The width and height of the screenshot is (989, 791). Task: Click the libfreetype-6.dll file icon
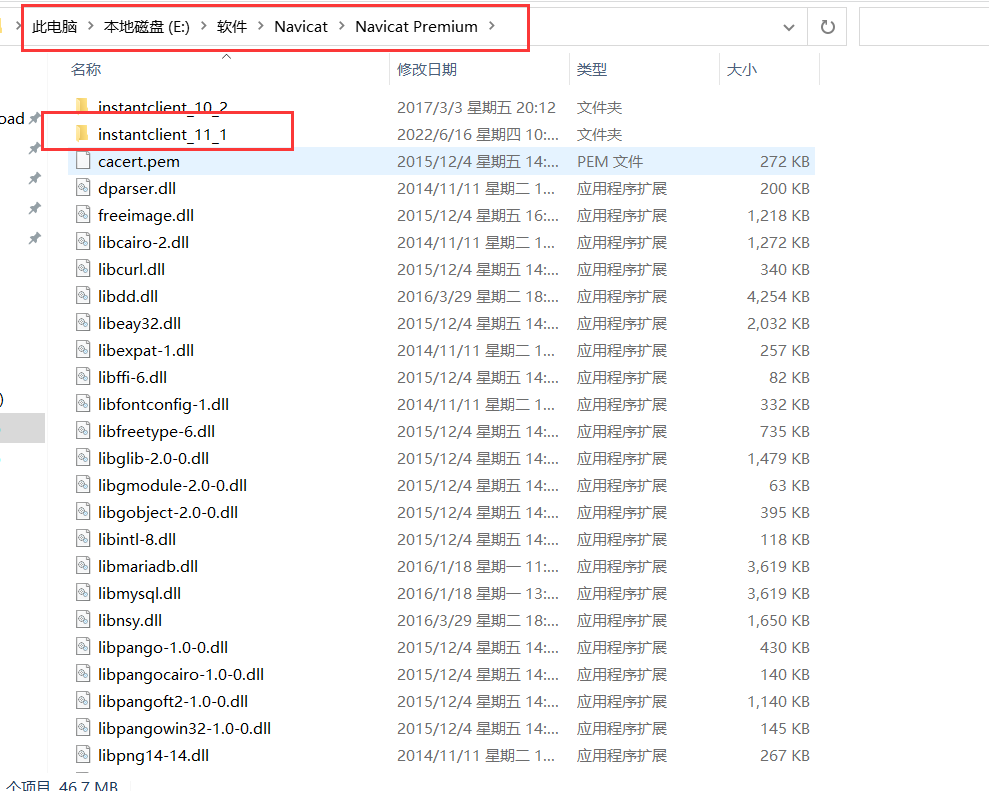83,431
